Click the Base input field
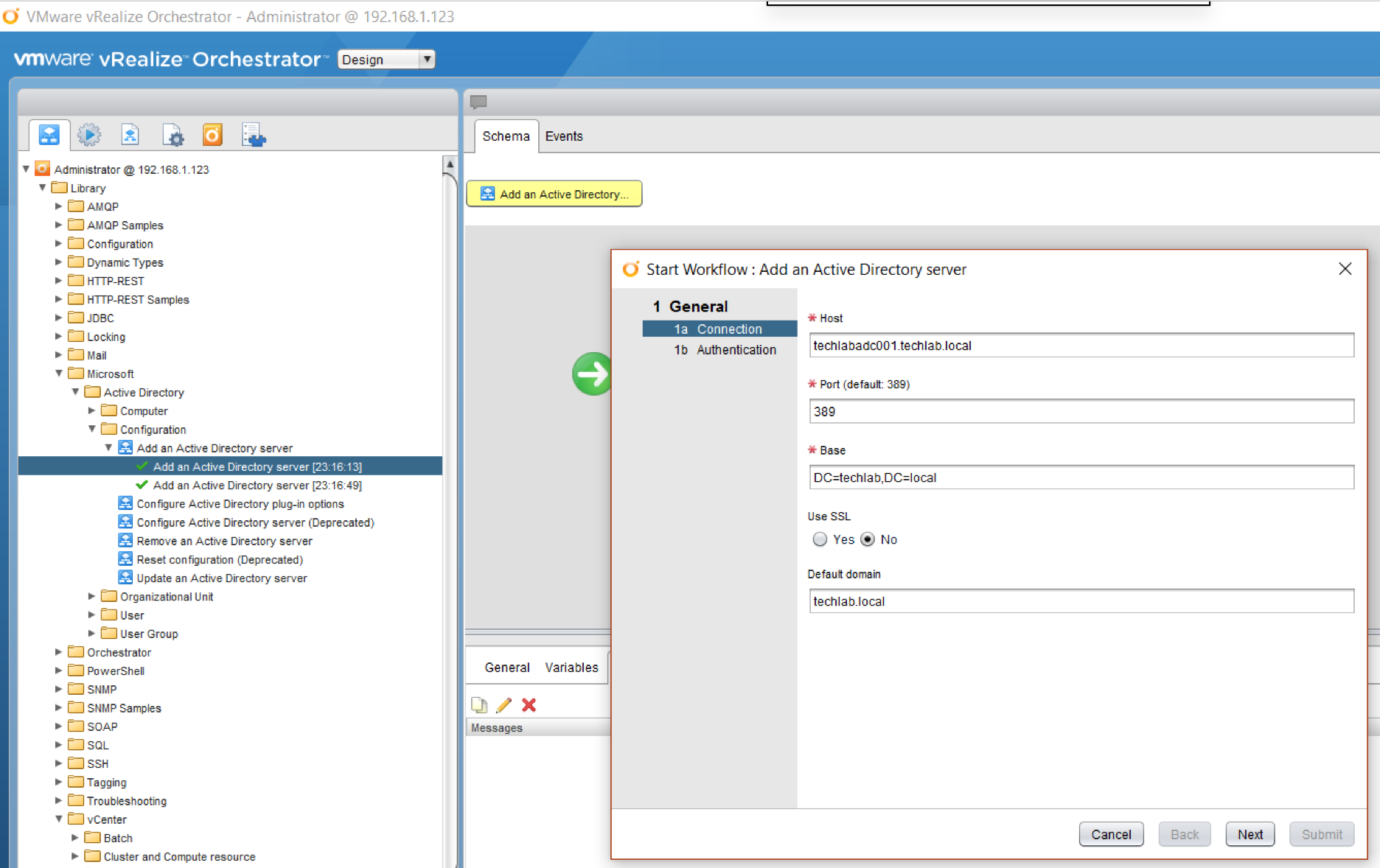Screen dimensions: 1380x868 point(1081,477)
